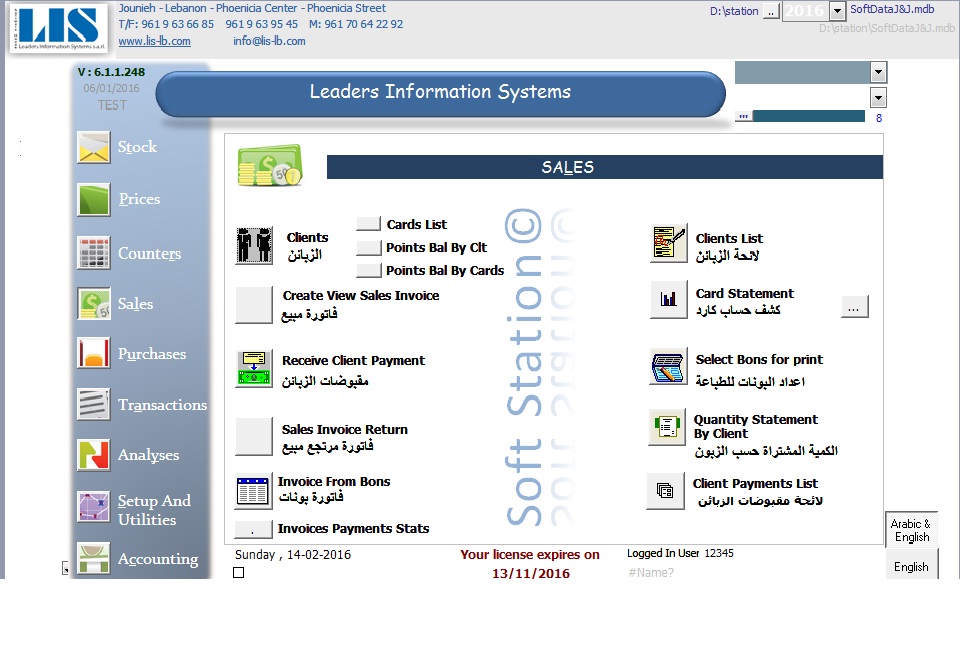
Task: Click the teal progress bar
Action: [x=808, y=116]
